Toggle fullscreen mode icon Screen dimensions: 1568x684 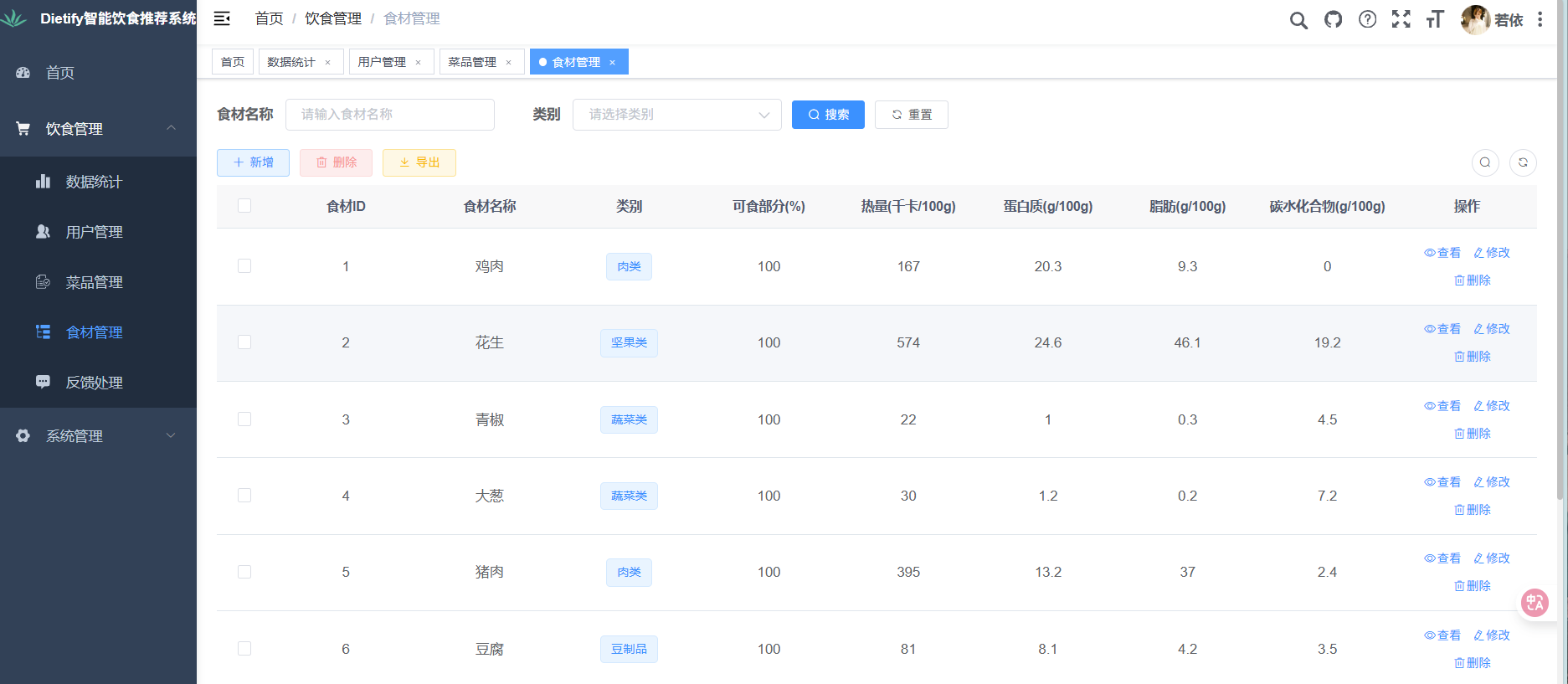(x=1401, y=19)
